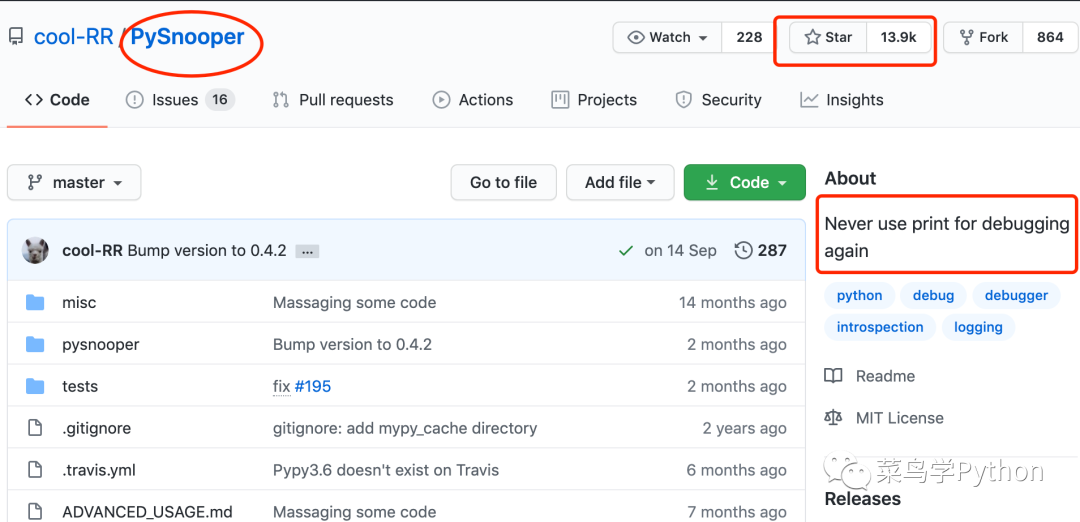Click the tests folder icon
The height and width of the screenshot is (522, 1080).
pos(34,386)
